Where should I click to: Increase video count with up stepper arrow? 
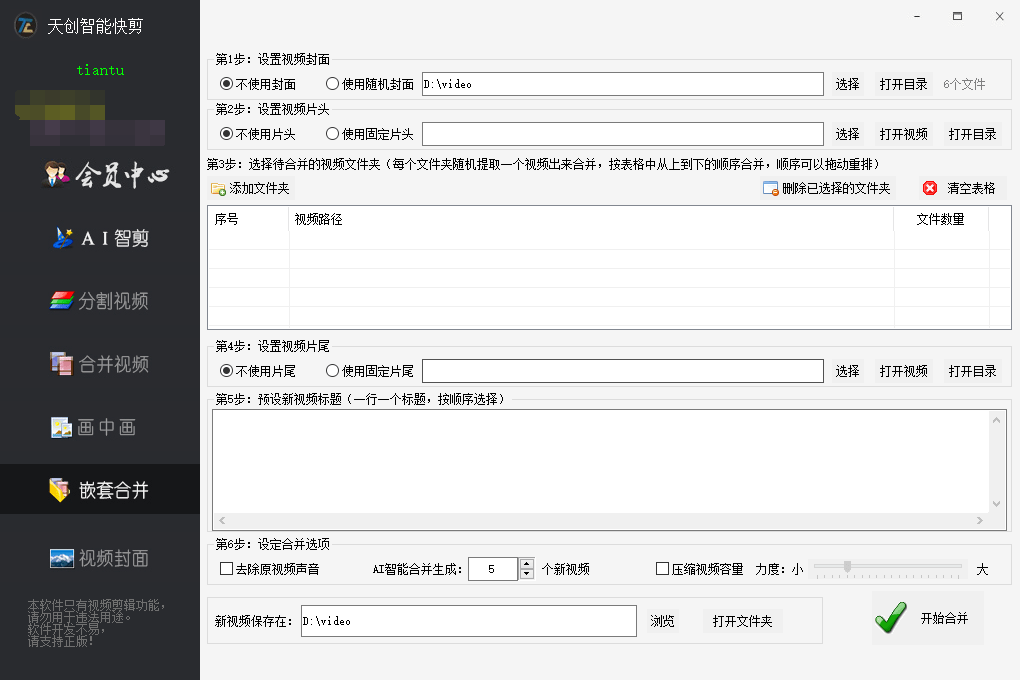coord(527,563)
